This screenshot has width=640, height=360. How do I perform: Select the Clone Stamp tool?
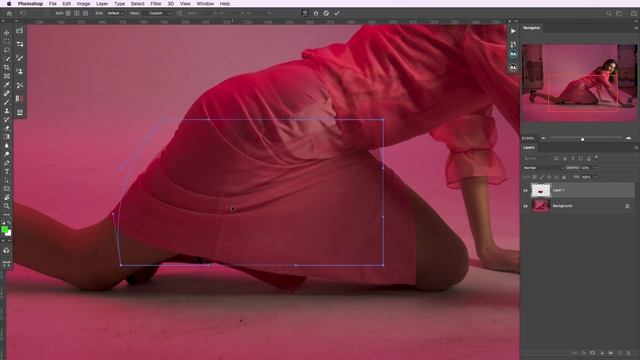[7, 111]
